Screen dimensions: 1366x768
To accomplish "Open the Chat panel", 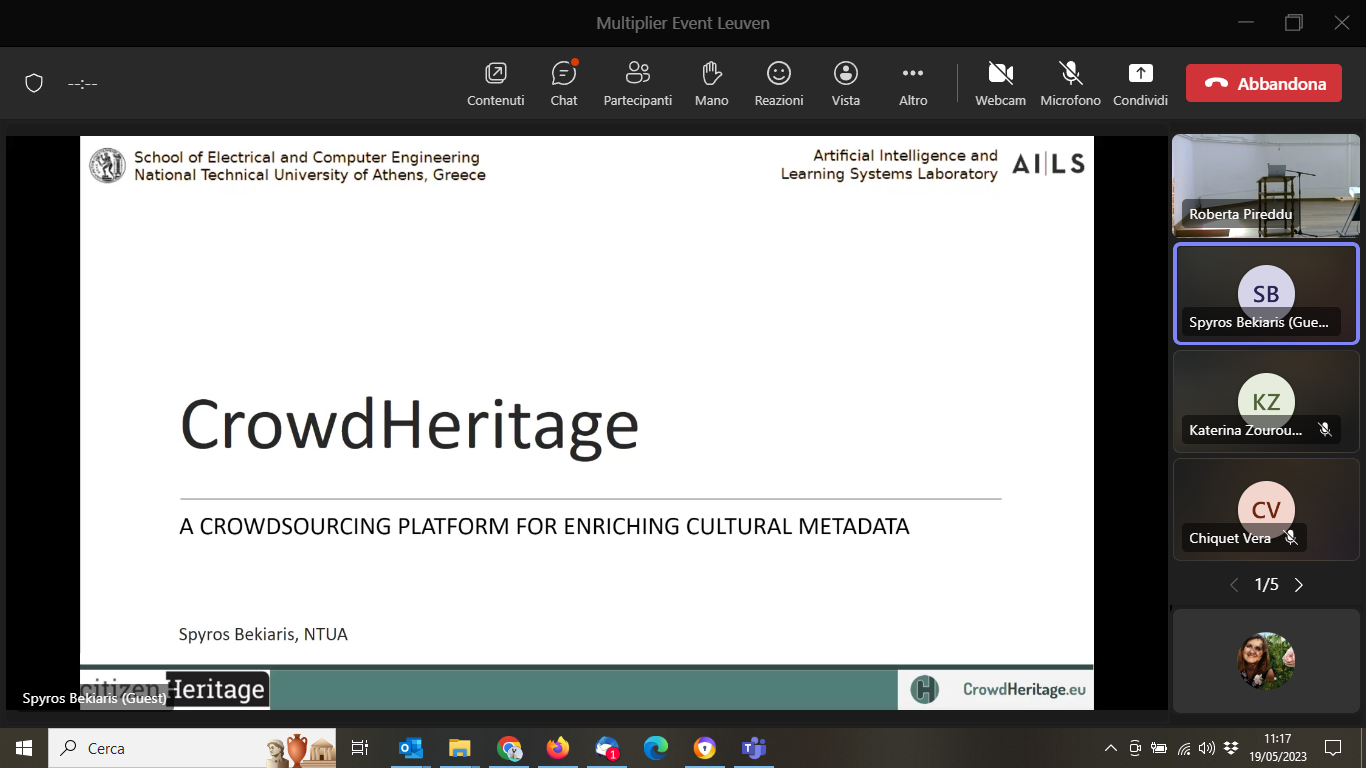I will pos(564,84).
